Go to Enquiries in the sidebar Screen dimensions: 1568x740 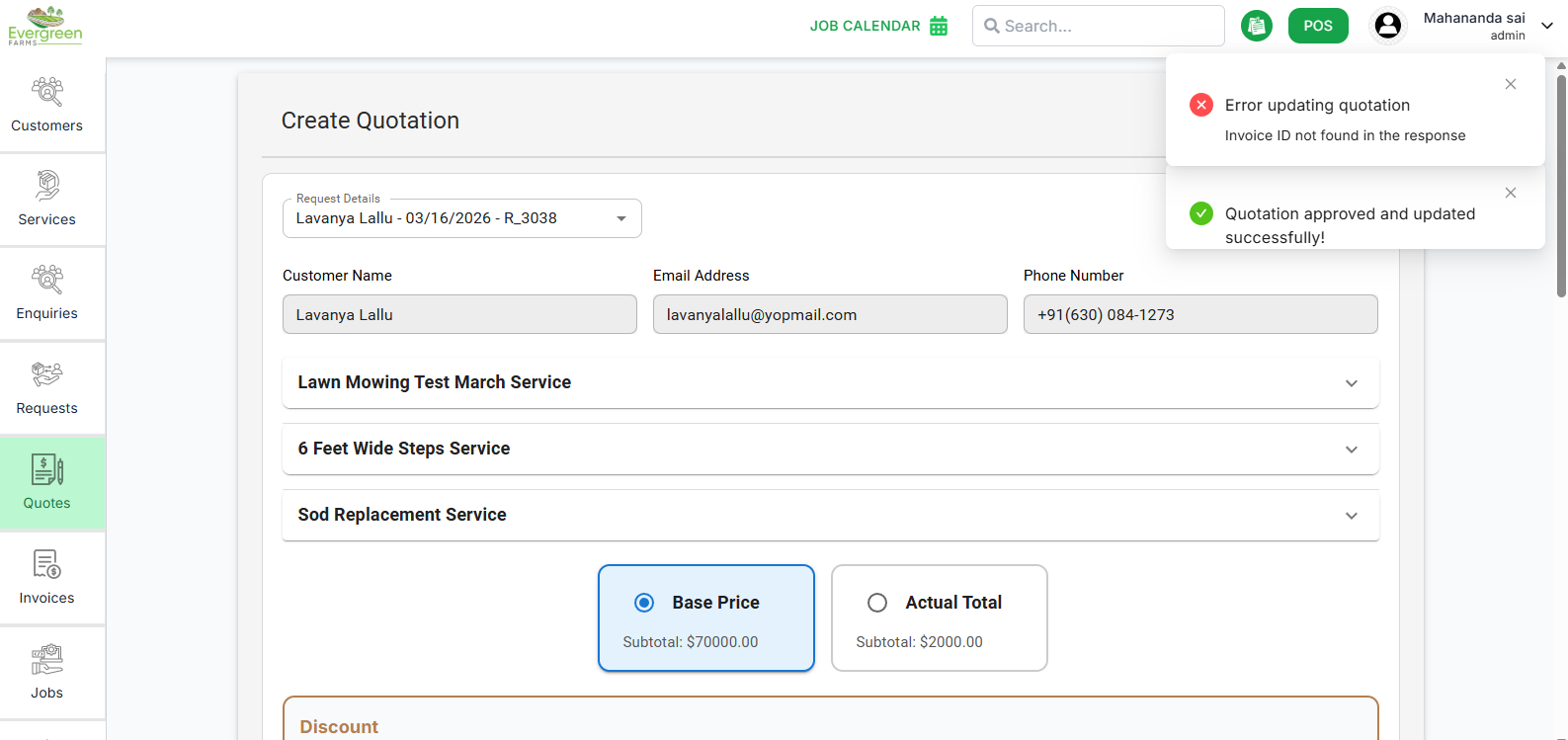[x=46, y=292]
